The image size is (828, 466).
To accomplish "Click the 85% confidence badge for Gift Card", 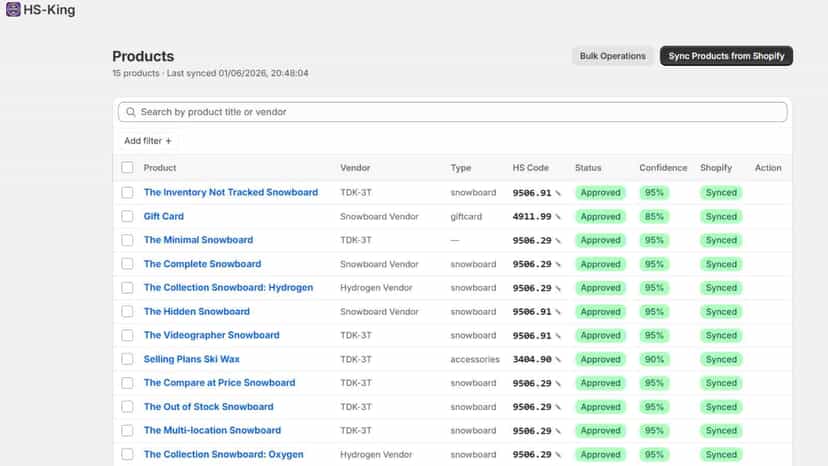I will (x=654, y=217).
